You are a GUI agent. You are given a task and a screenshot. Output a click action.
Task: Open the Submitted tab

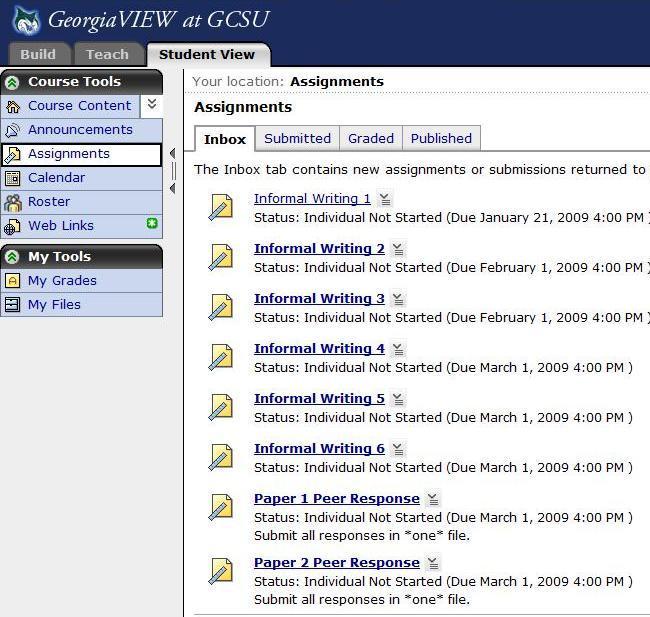pos(297,138)
